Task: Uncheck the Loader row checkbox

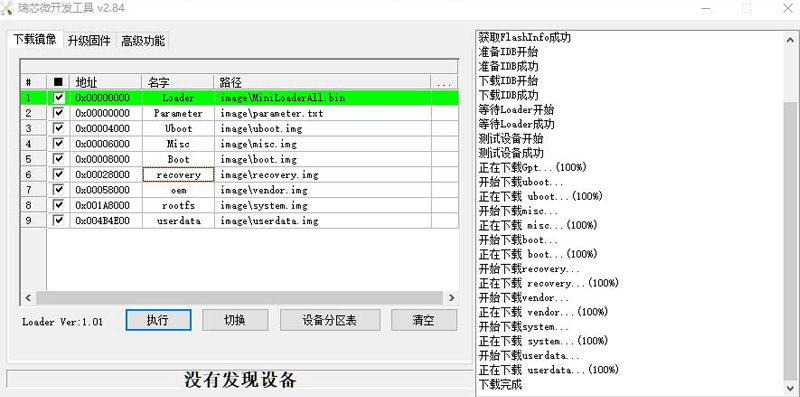Action: pyautogui.click(x=59, y=97)
